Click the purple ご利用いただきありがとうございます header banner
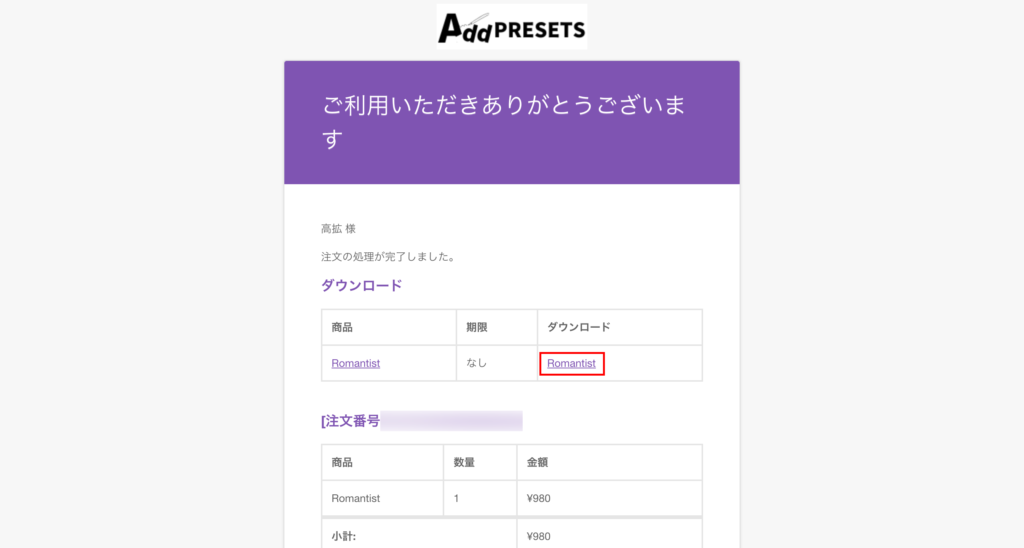The width and height of the screenshot is (1024, 548). point(511,122)
